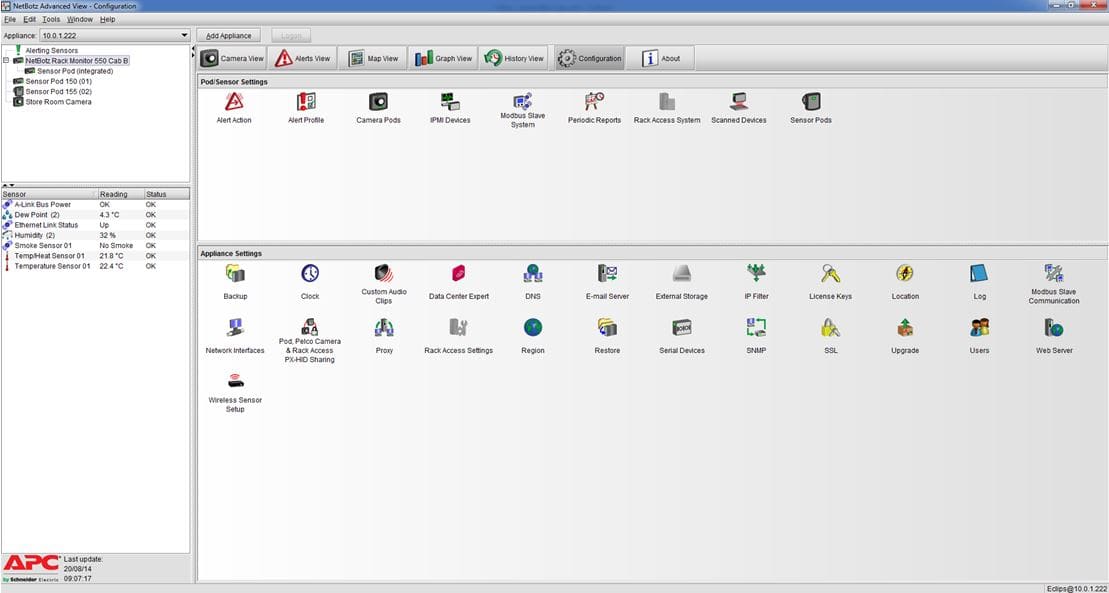Viewport: 1109px width, 593px height.
Task: Open the SSL settings icon
Action: tap(831, 328)
